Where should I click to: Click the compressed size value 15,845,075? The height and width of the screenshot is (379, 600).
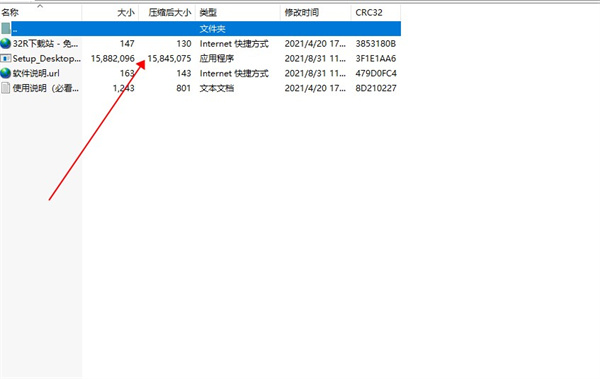coord(169,59)
